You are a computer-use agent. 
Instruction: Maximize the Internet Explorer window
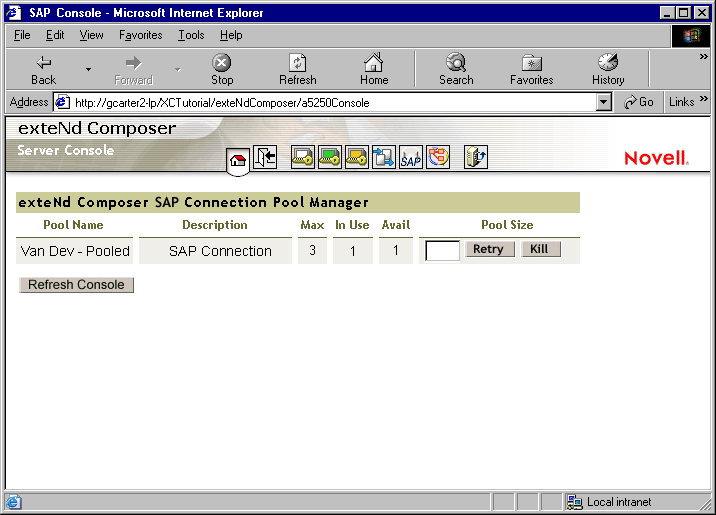click(684, 13)
